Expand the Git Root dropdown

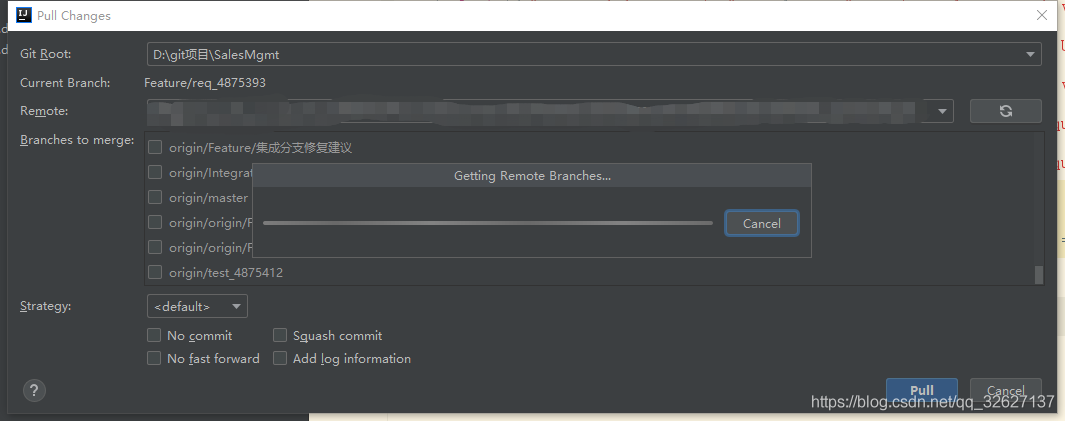click(x=1030, y=54)
